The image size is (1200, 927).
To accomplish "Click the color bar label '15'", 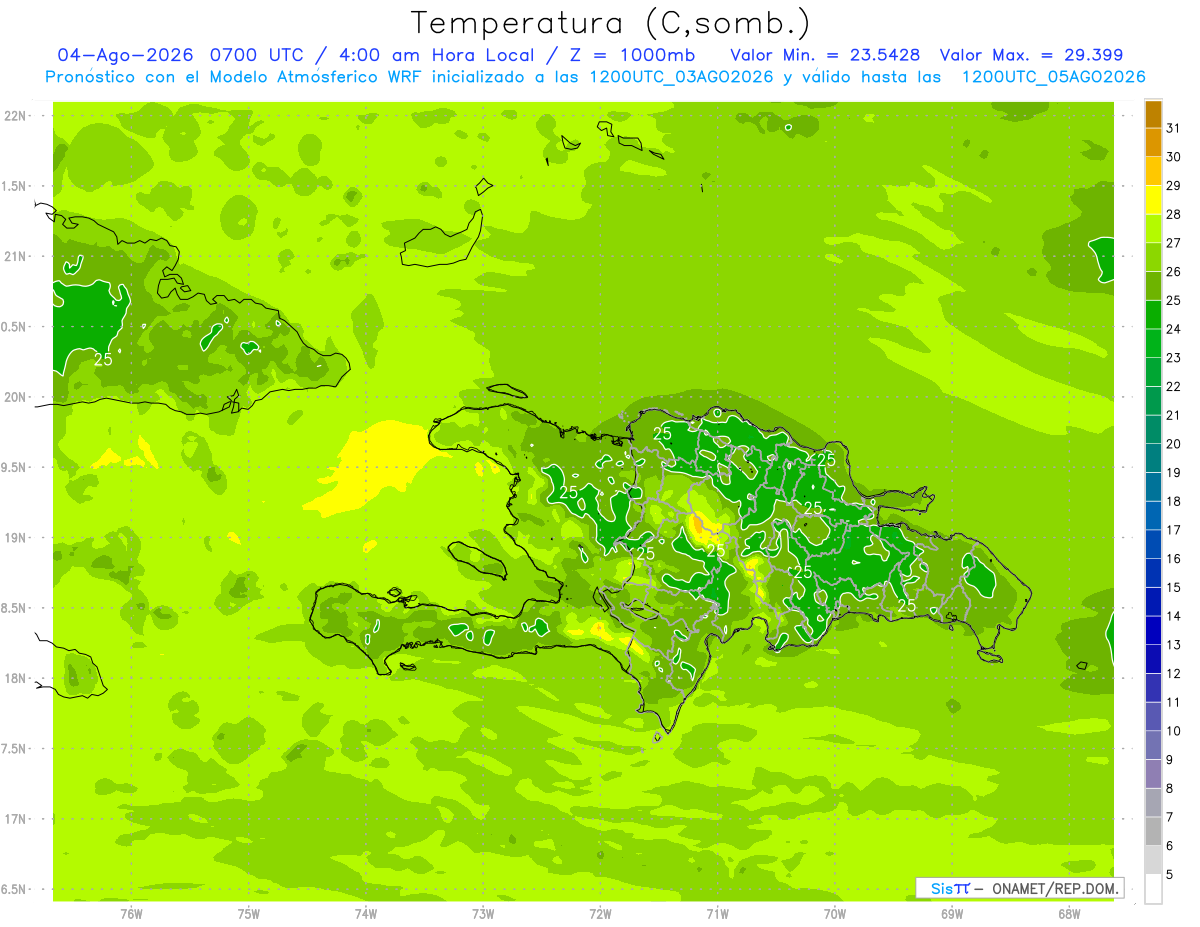I will click(1174, 587).
